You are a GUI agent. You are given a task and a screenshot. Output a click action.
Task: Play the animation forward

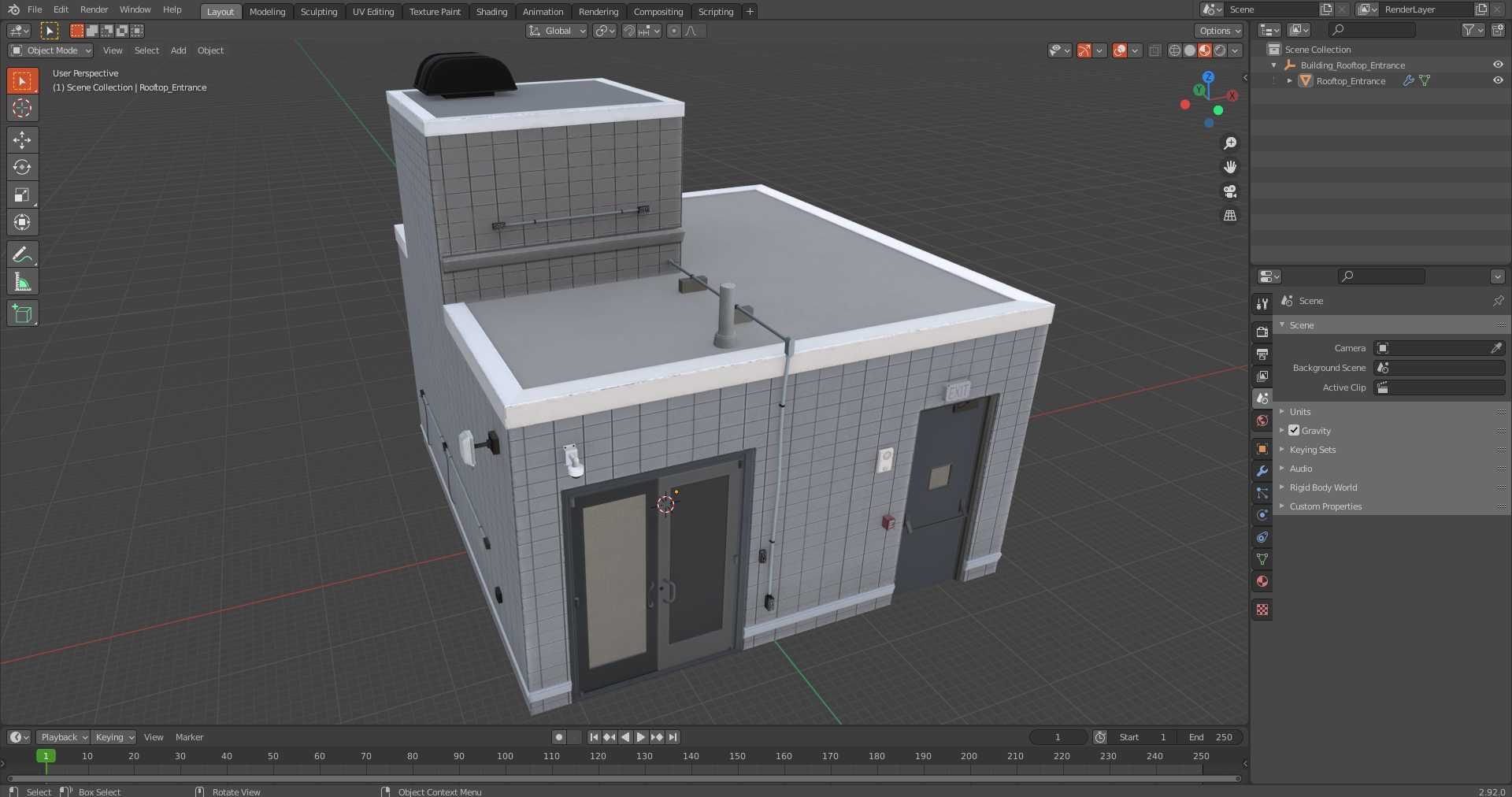tap(641, 737)
